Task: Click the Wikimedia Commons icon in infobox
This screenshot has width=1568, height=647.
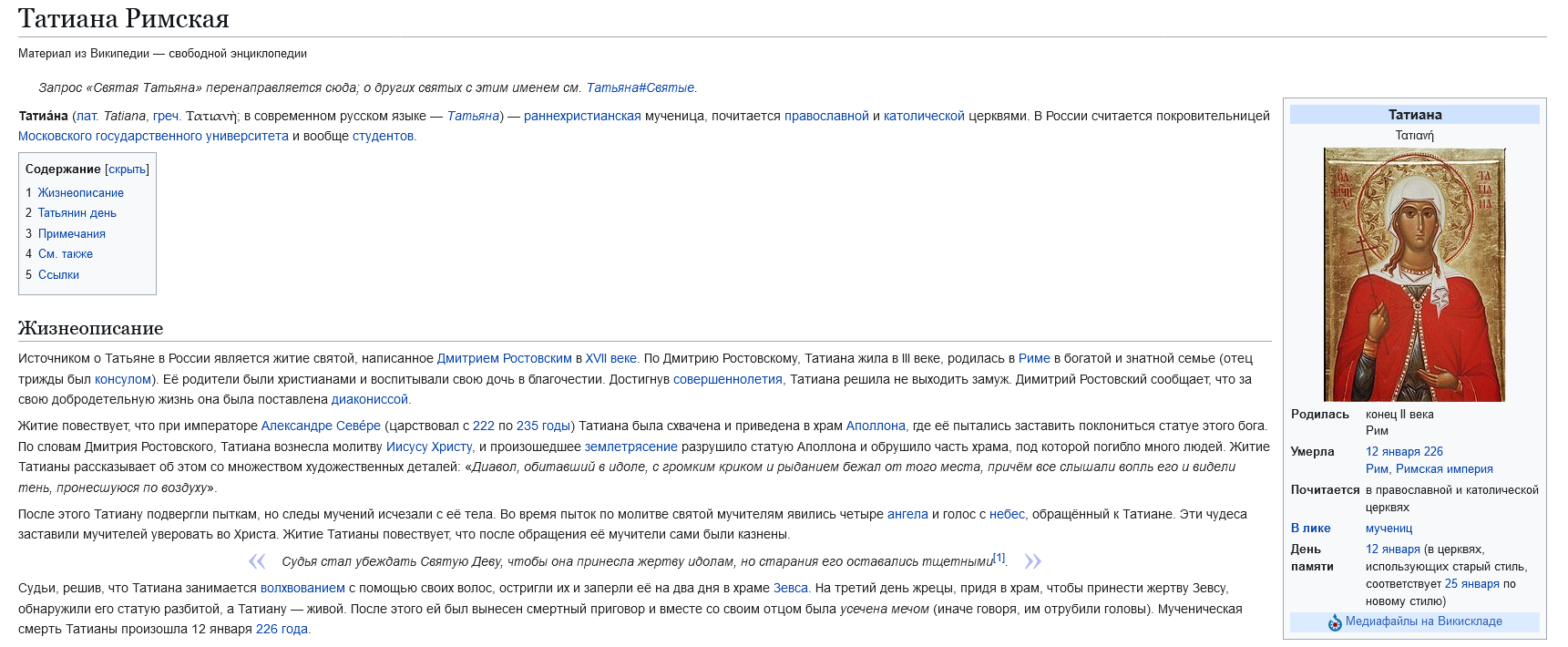Action: 1335,622
